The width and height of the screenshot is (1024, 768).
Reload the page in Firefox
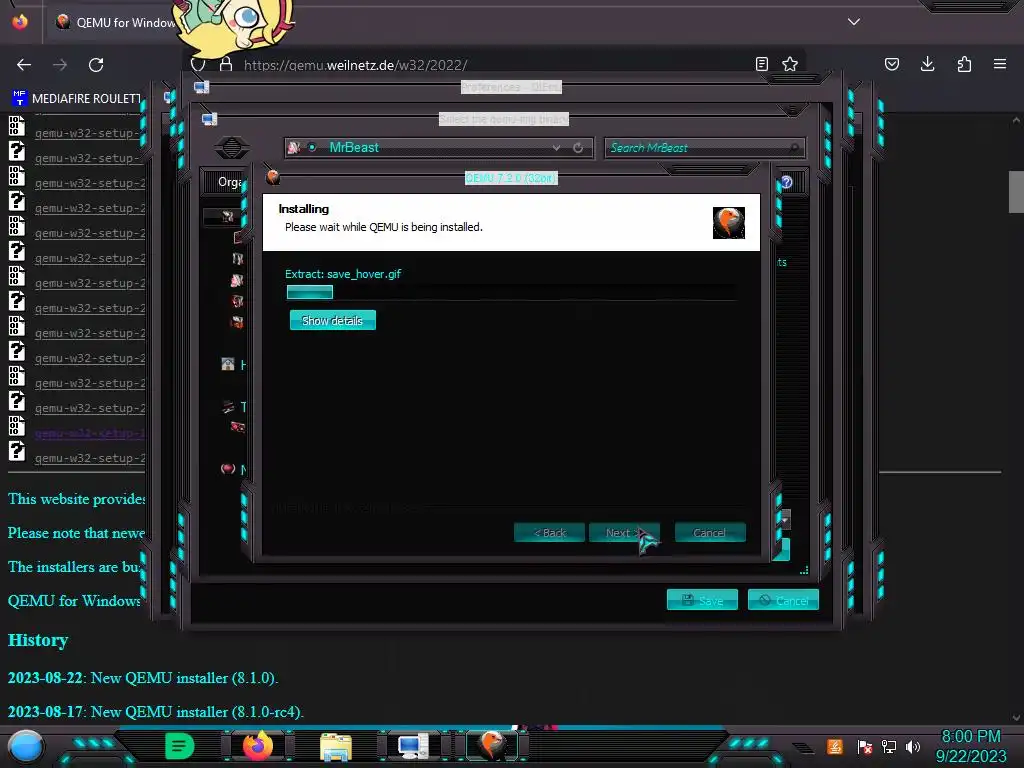(96, 65)
